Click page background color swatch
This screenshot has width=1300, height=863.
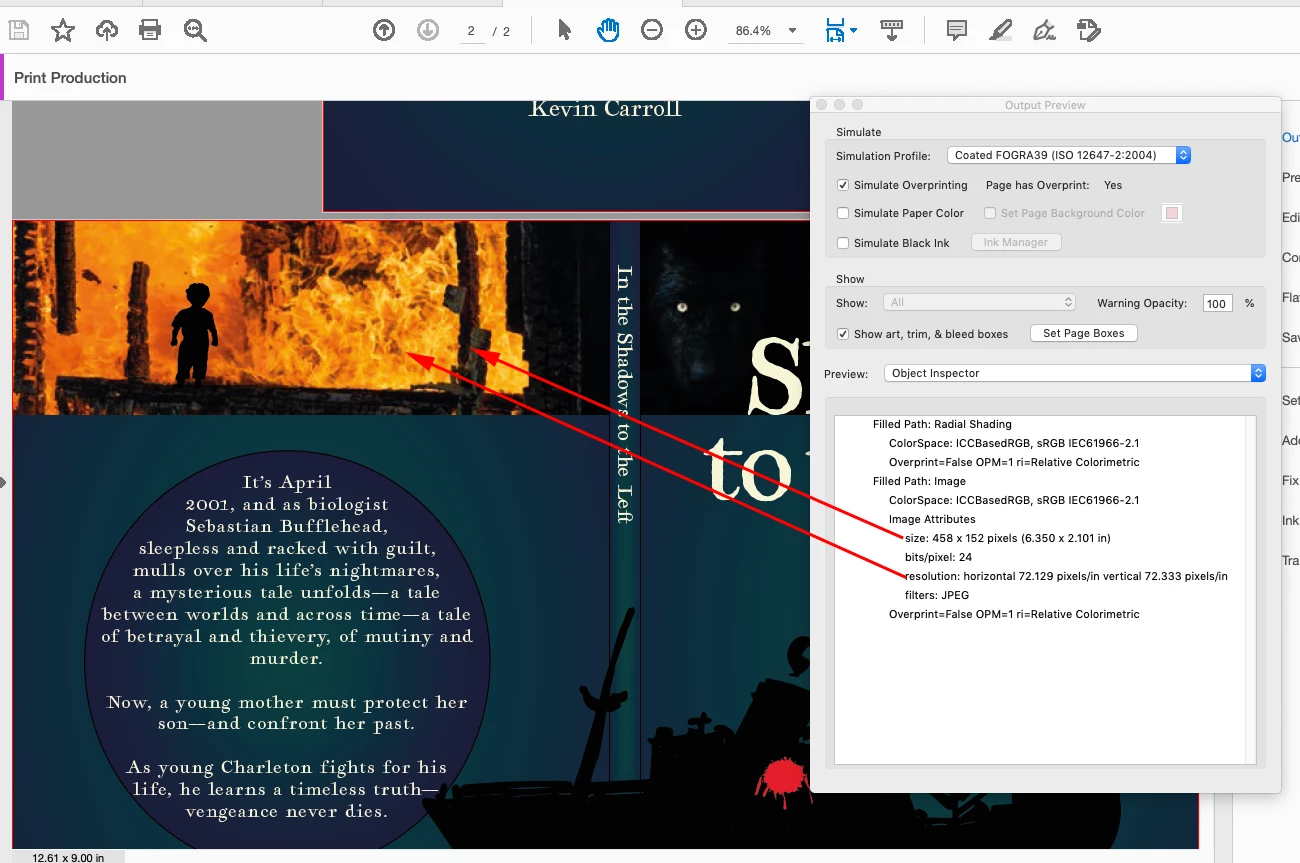1172,213
